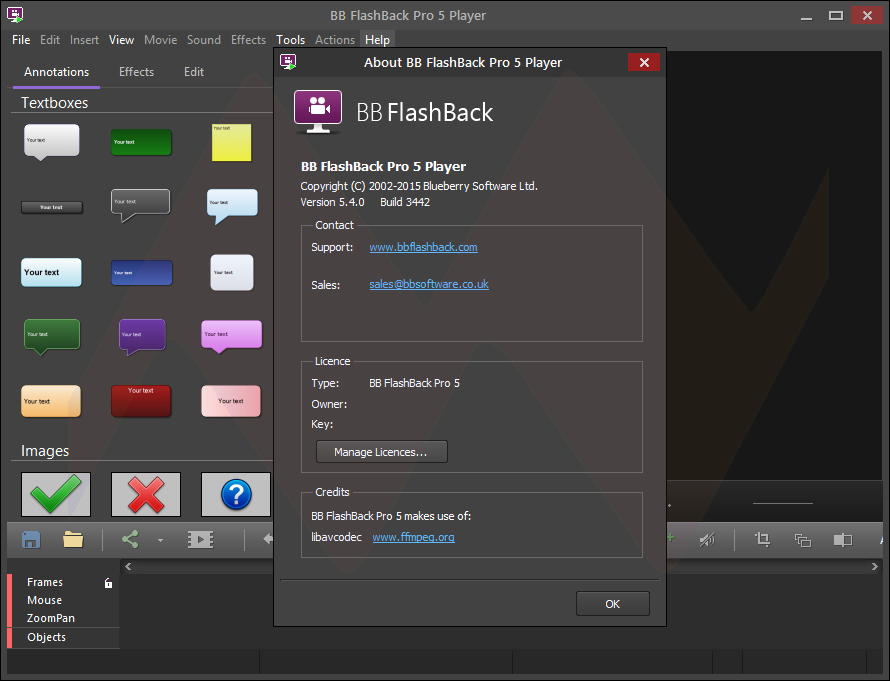
Task: Choose the yellow sticky note textbox
Action: [232, 142]
